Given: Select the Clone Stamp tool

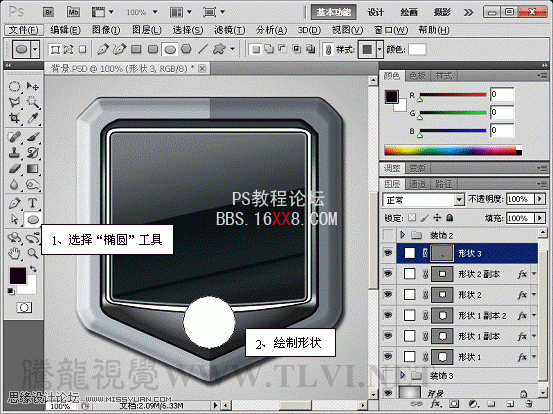Looking at the screenshot, I should [14, 153].
